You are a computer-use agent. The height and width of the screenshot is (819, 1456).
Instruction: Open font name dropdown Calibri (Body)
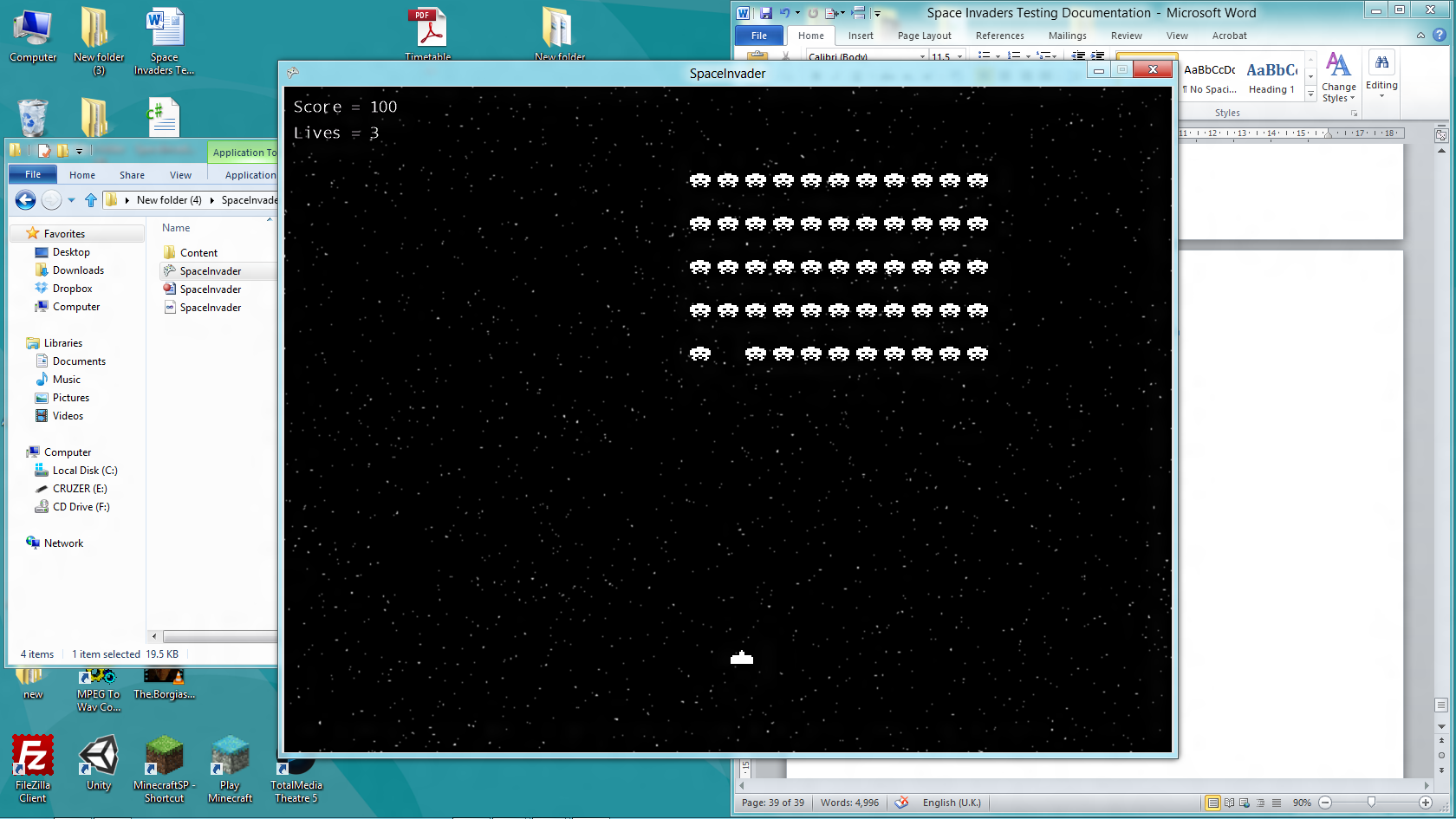tap(922, 56)
